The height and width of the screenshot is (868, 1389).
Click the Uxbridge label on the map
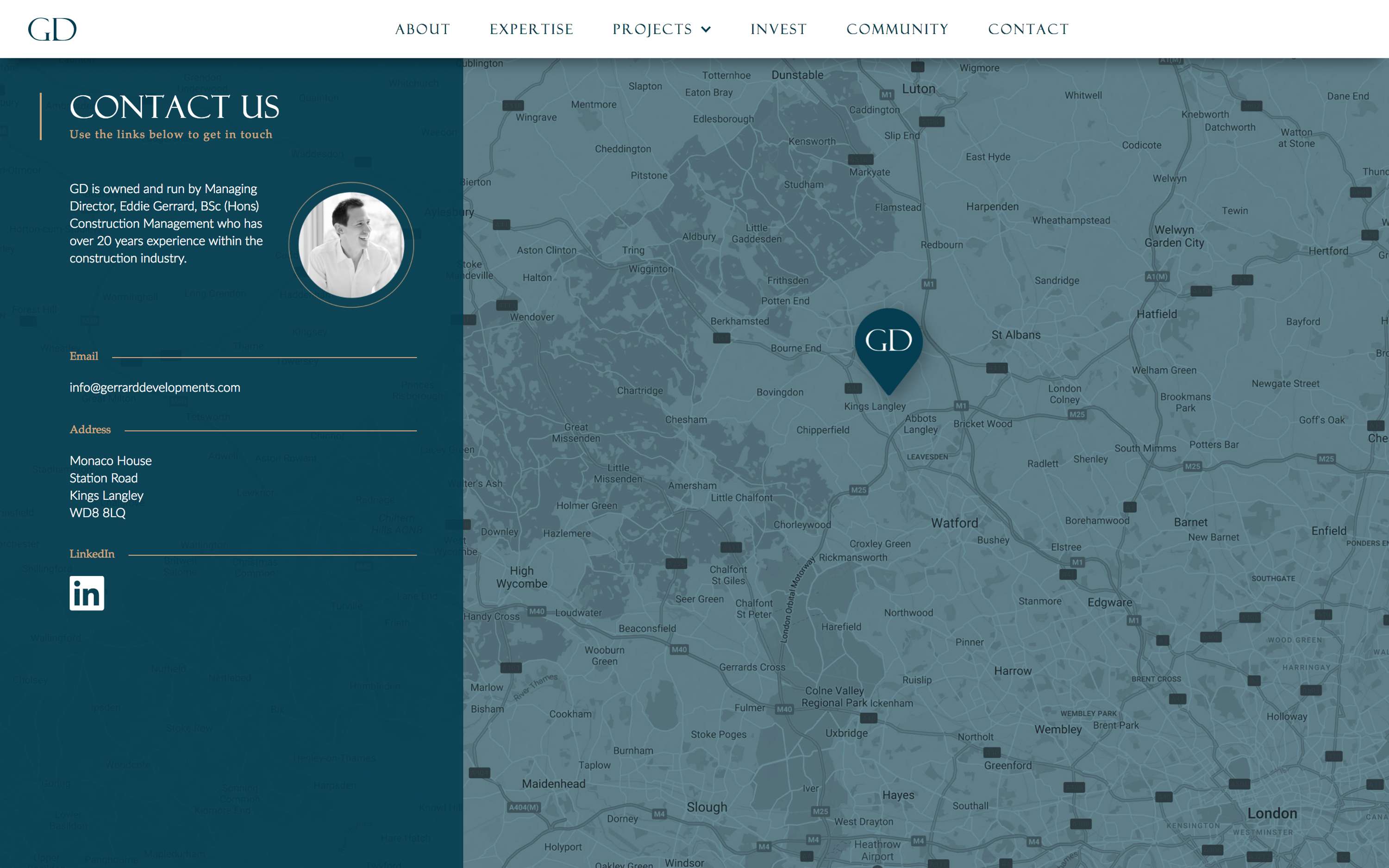click(x=847, y=733)
